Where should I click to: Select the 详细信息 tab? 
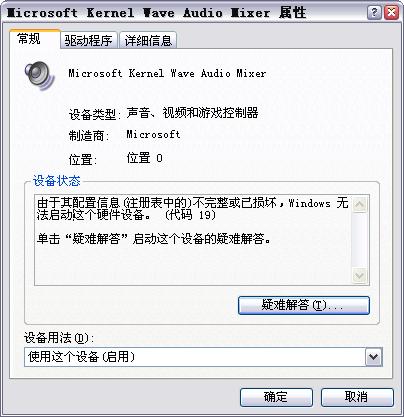click(x=148, y=41)
